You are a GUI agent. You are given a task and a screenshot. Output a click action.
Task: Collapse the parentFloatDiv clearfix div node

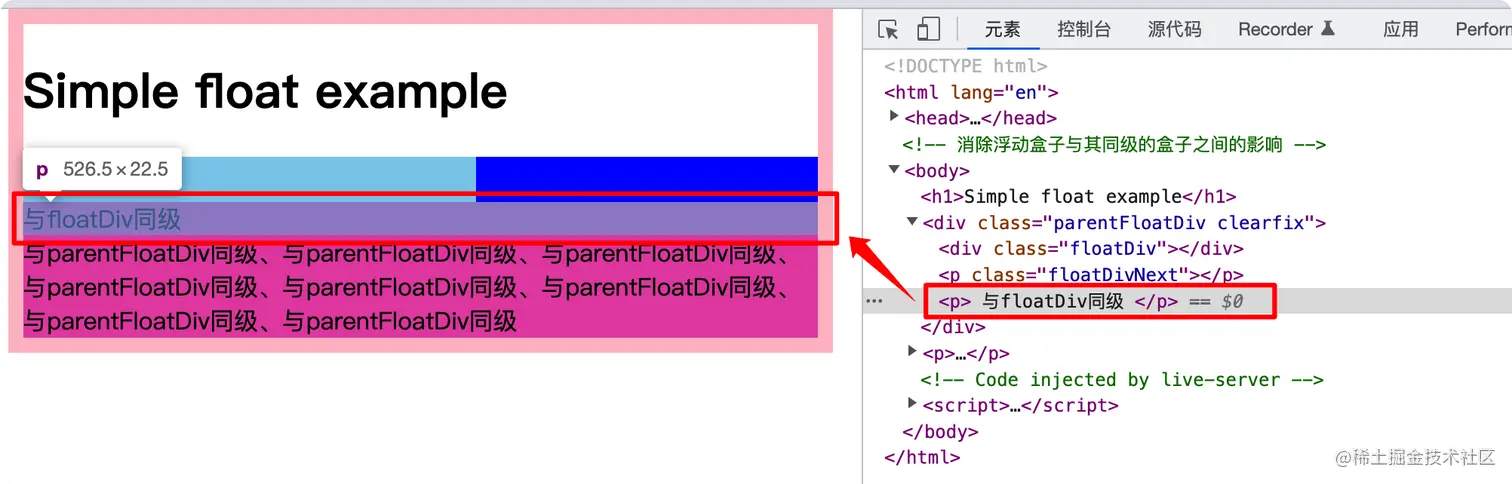pos(912,222)
